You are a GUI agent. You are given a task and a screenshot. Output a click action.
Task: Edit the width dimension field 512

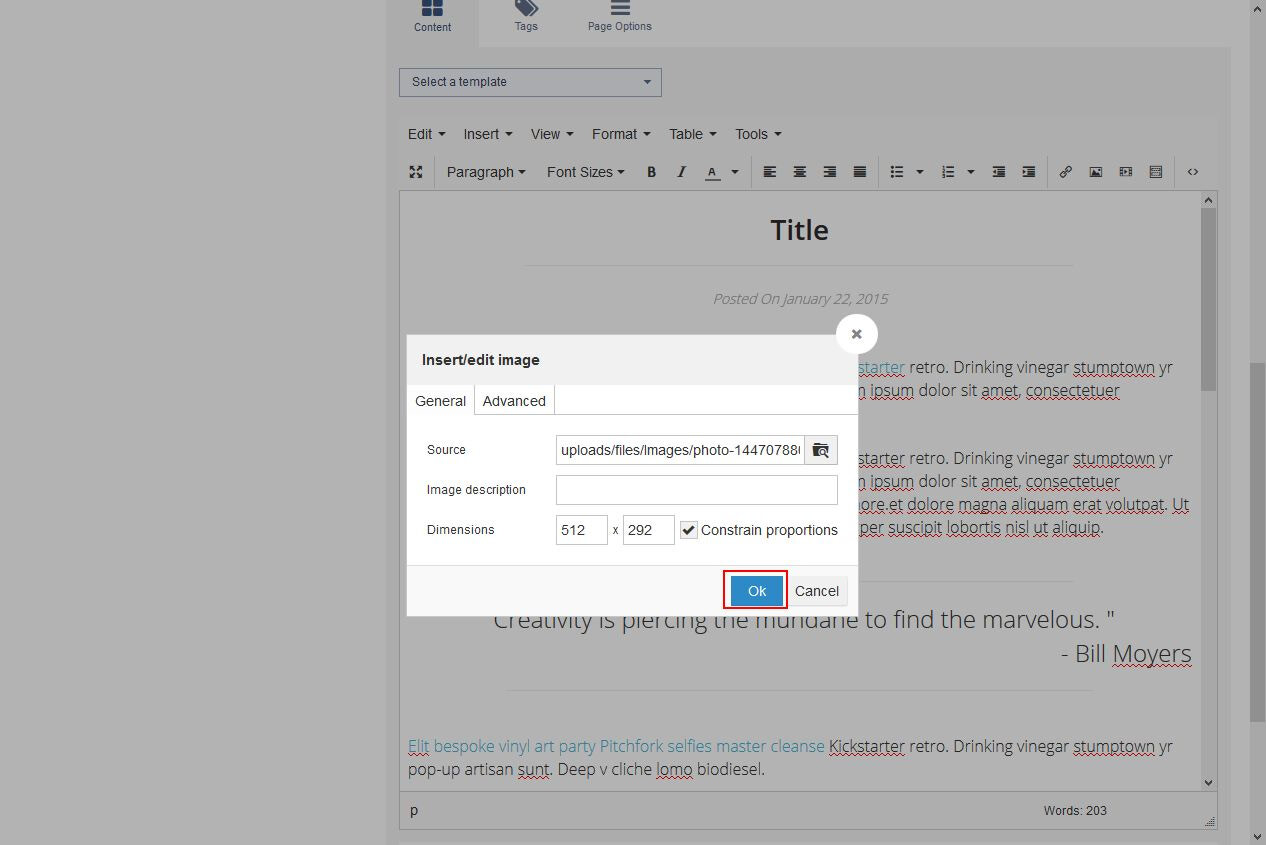582,530
